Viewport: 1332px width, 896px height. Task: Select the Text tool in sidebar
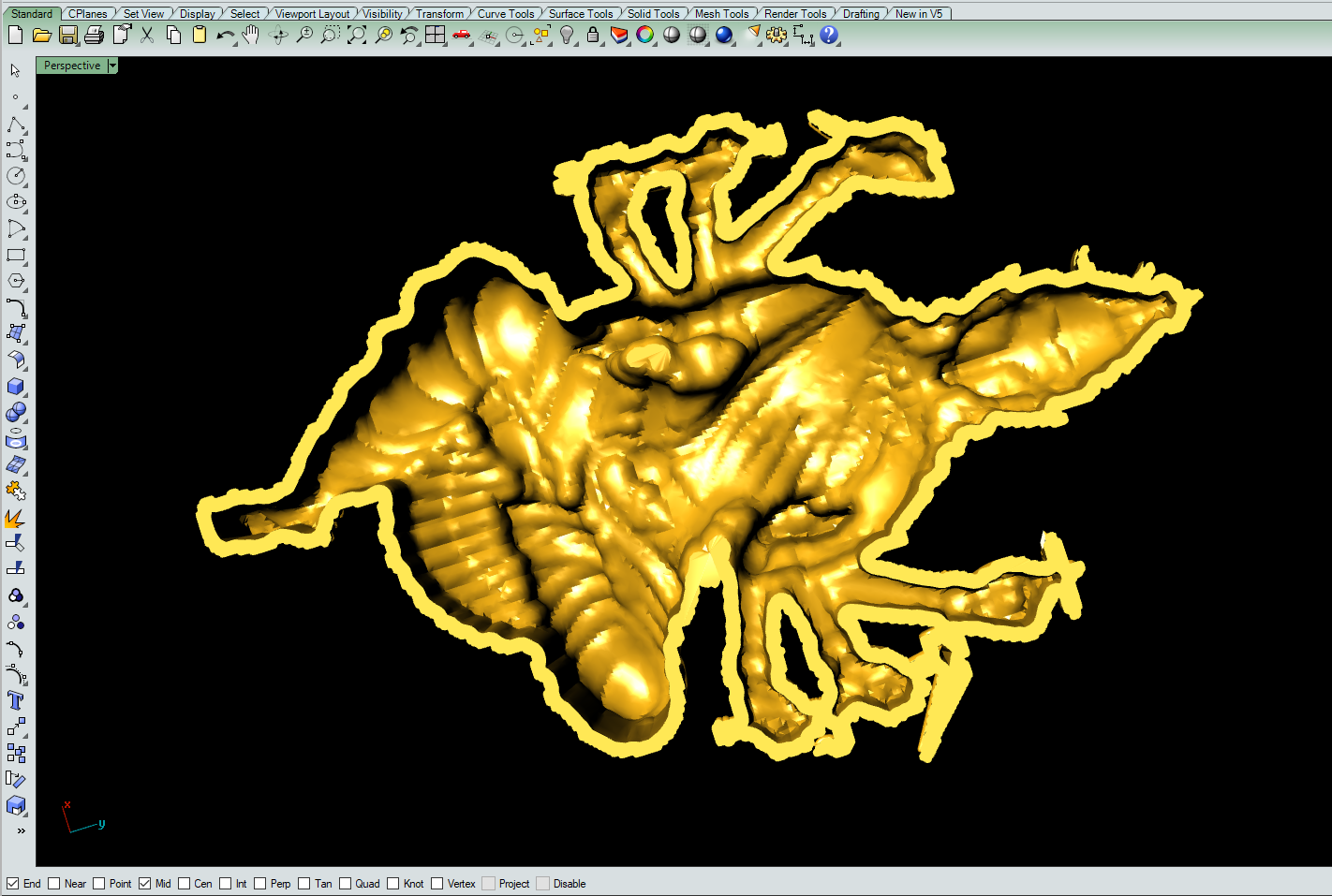pyautogui.click(x=16, y=700)
